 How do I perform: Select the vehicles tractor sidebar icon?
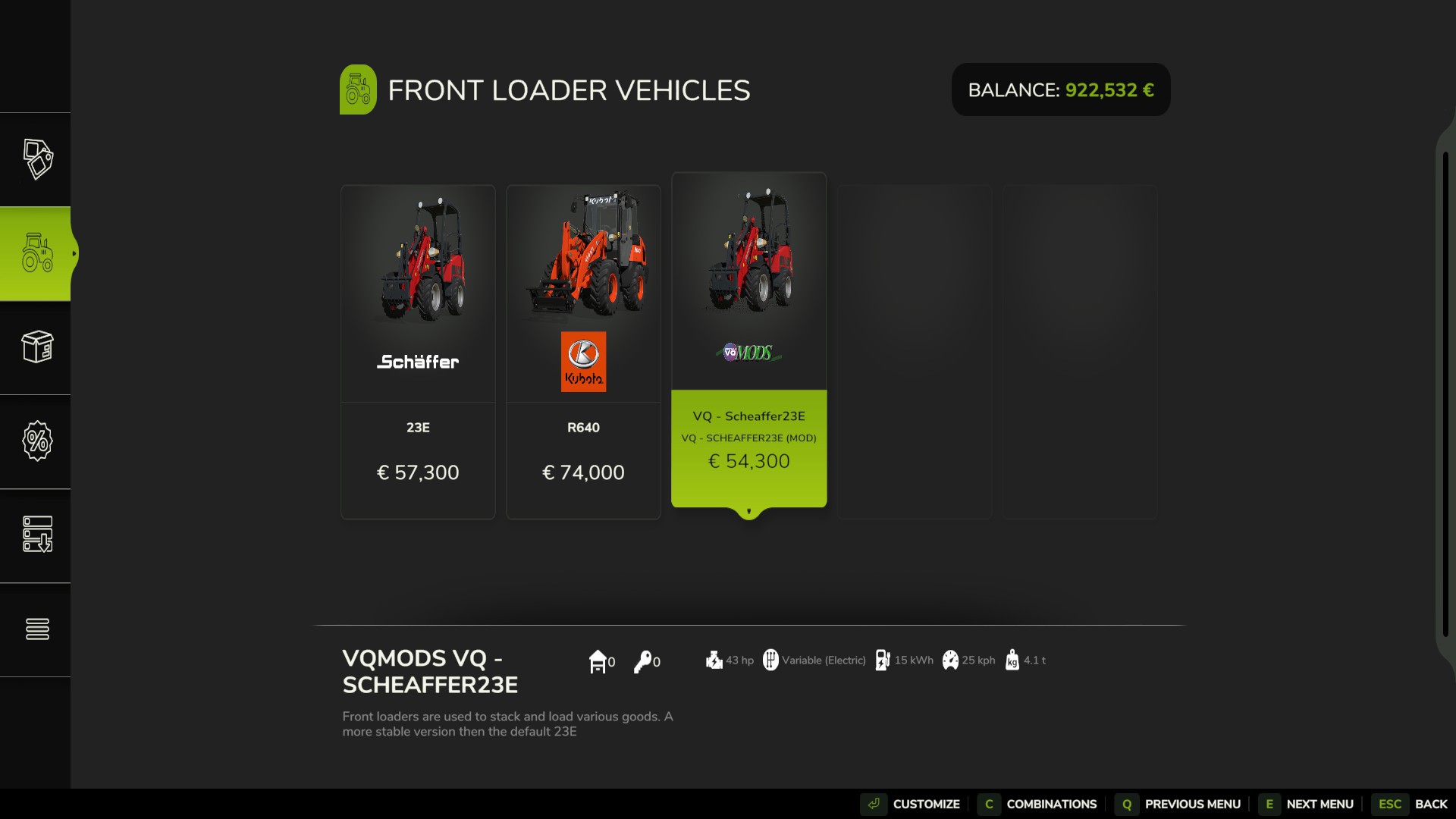pyautogui.click(x=37, y=253)
